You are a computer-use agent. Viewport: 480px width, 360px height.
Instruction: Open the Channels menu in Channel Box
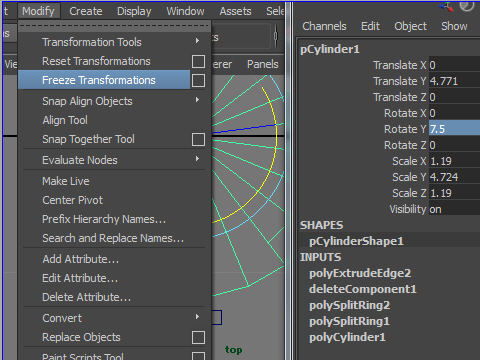click(324, 26)
